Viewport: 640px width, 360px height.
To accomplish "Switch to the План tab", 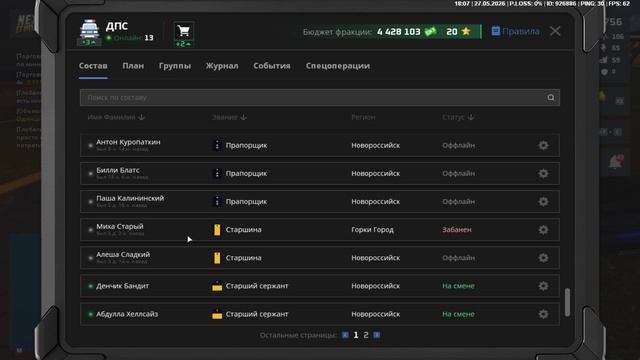I will pos(133,66).
